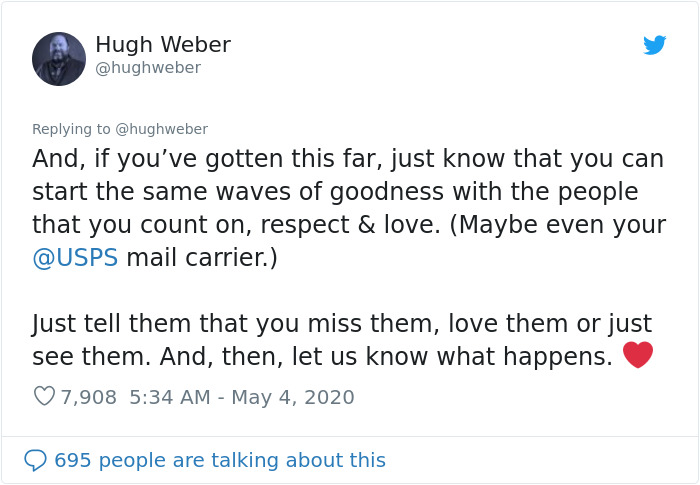
Task: Click the 7,908 likes count
Action: pos(88,397)
